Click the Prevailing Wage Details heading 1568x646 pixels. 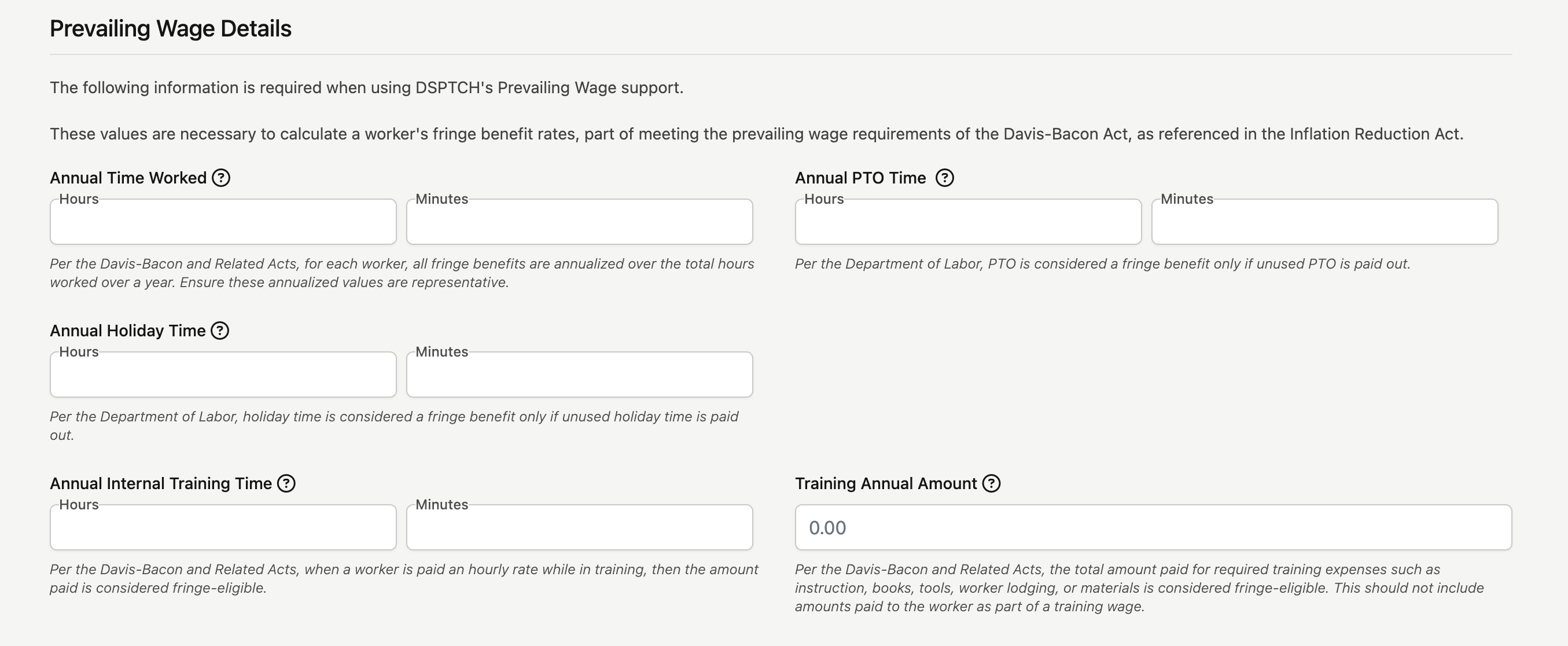171,28
